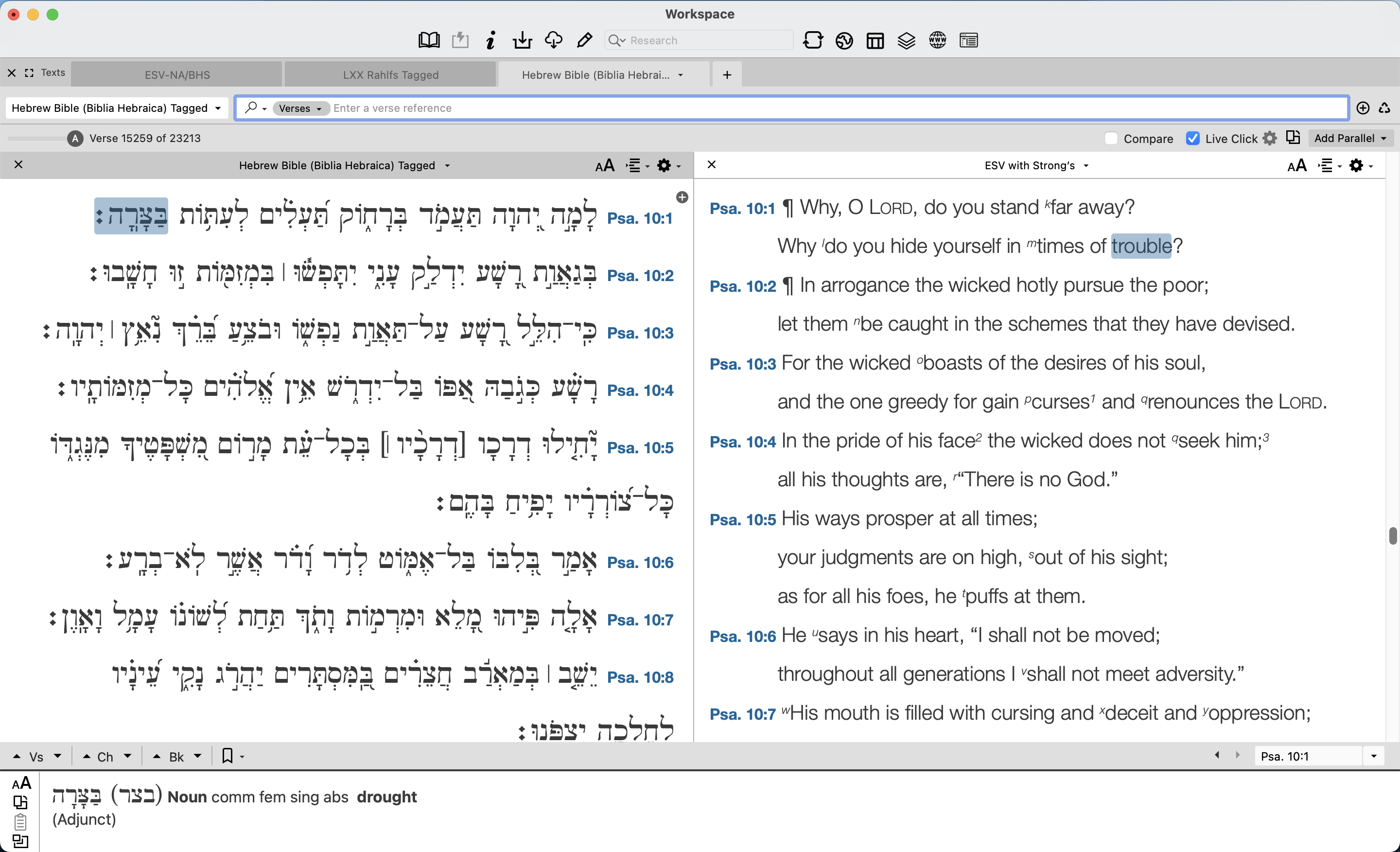Enable the Compare checkbox

tap(1111, 138)
